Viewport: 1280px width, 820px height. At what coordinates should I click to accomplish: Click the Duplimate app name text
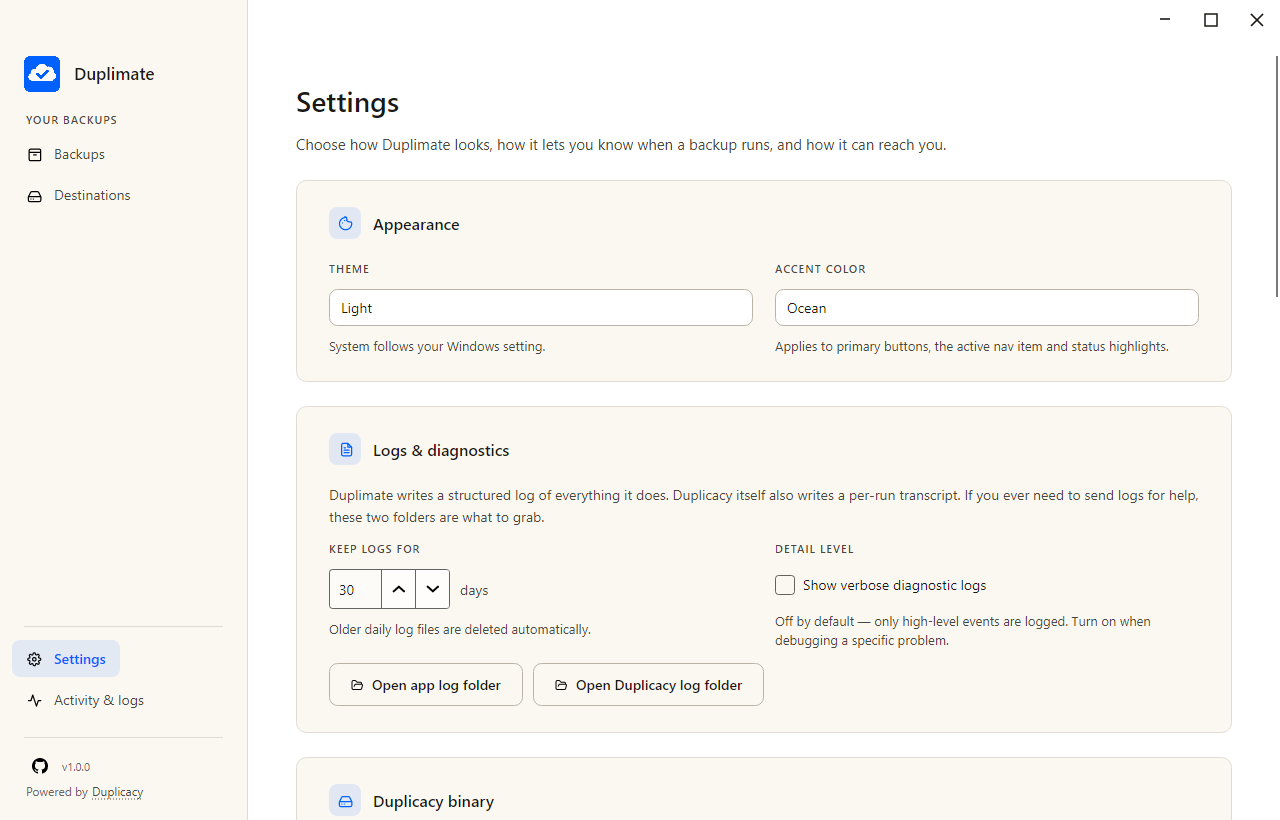114,74
